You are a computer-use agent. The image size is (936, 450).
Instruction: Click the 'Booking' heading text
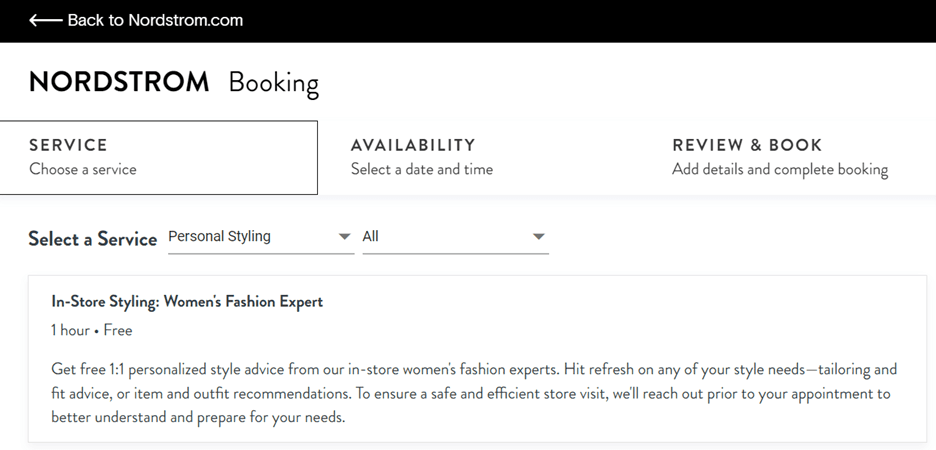coord(274,83)
